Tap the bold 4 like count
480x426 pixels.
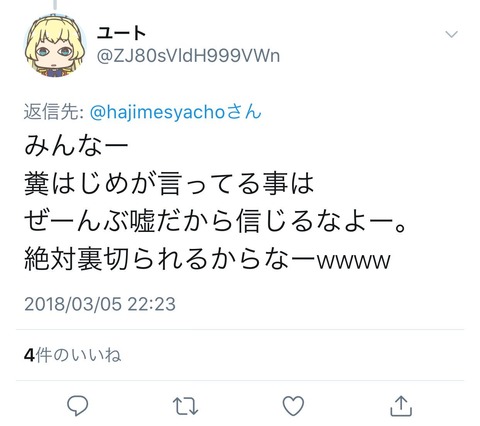[x=29, y=355]
